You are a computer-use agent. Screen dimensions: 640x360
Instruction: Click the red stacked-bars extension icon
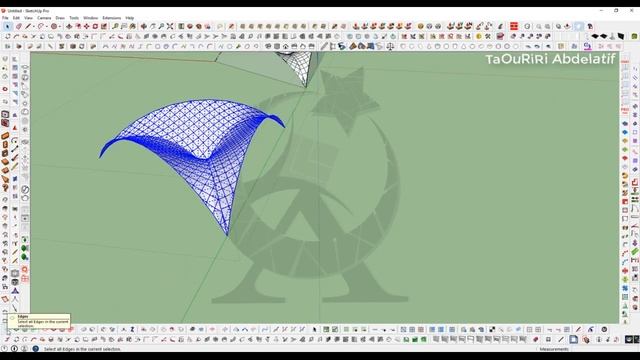[514, 27]
